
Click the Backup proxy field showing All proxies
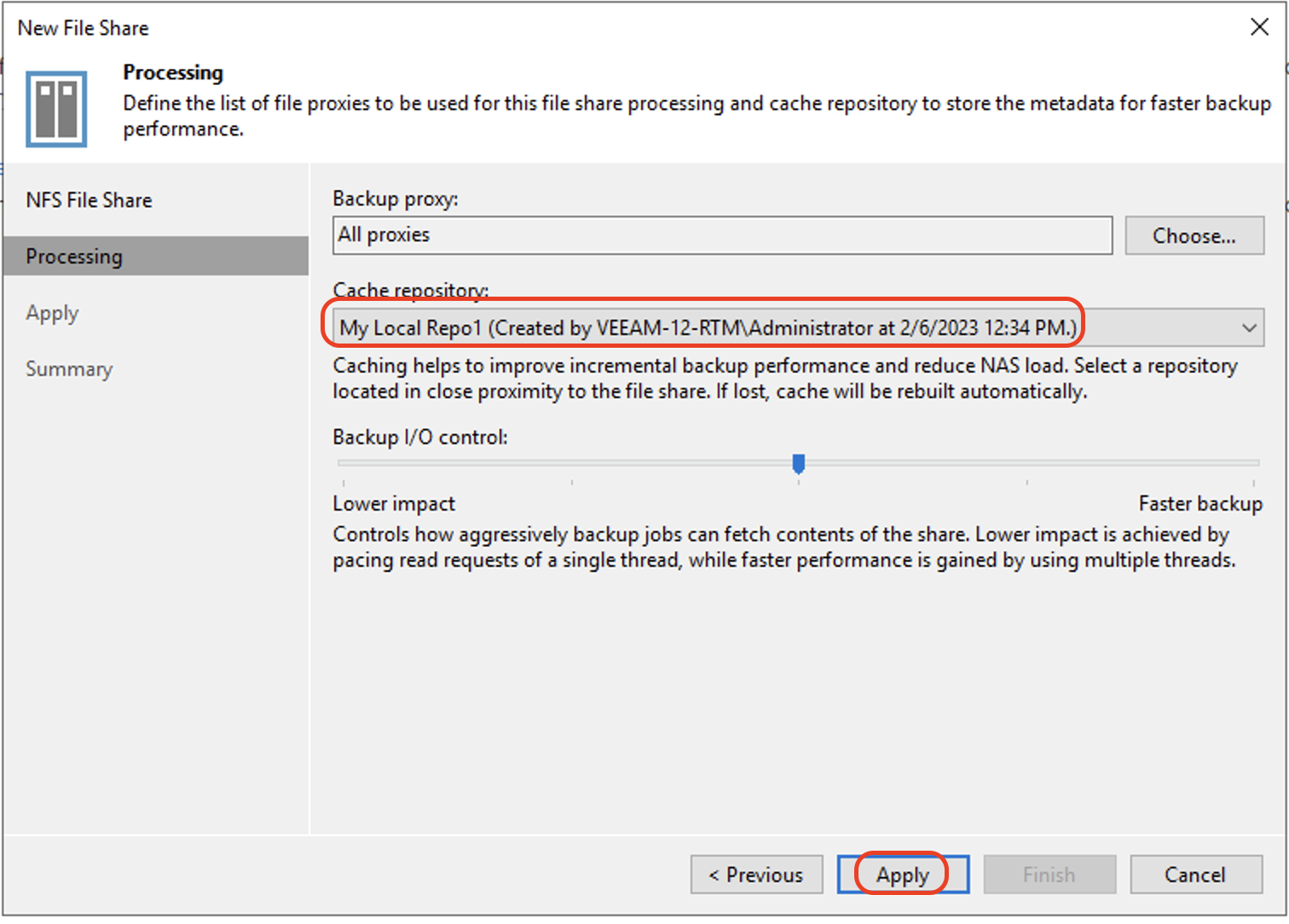[x=722, y=235]
